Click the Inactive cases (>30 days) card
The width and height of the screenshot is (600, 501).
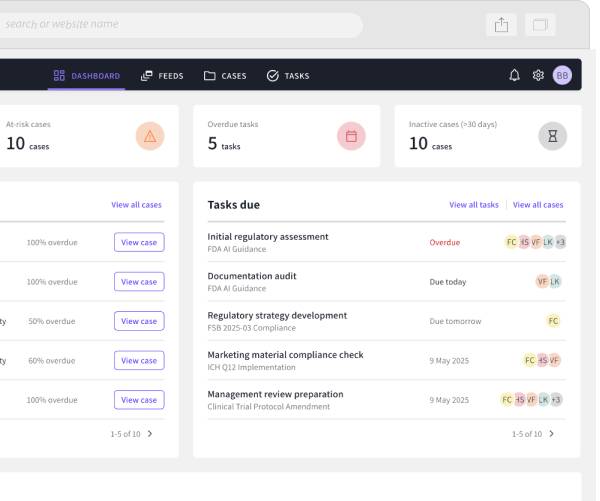[x=488, y=136]
